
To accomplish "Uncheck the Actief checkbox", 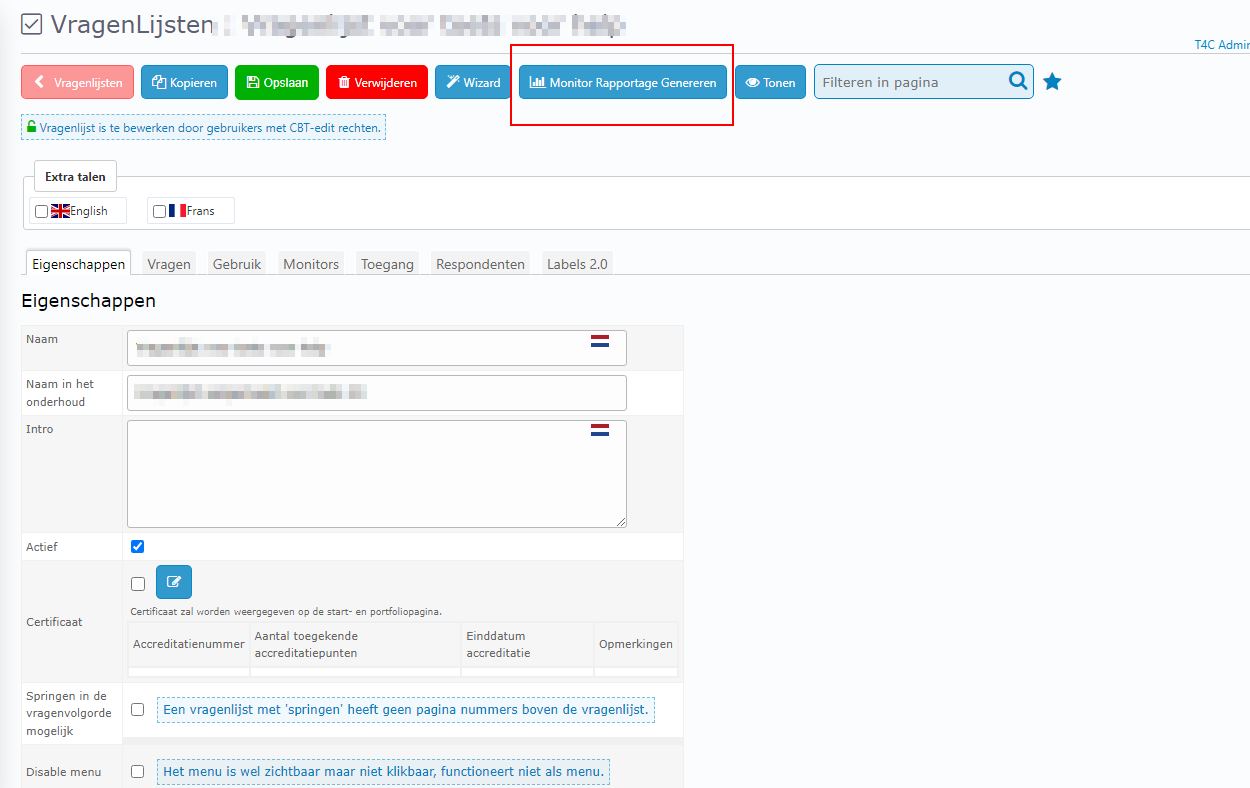I will (138, 546).
